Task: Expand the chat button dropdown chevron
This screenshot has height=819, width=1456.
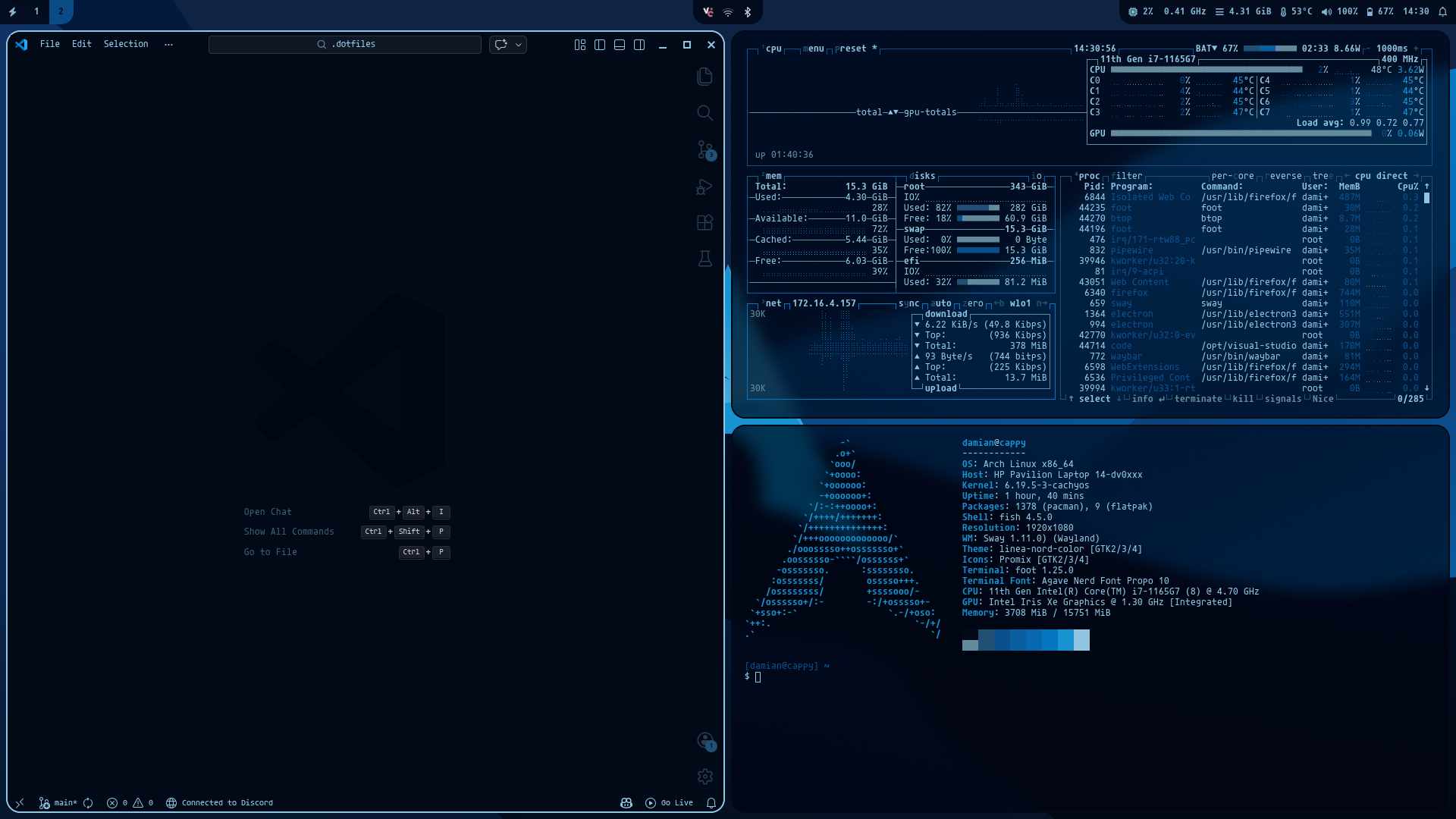Action: (519, 45)
